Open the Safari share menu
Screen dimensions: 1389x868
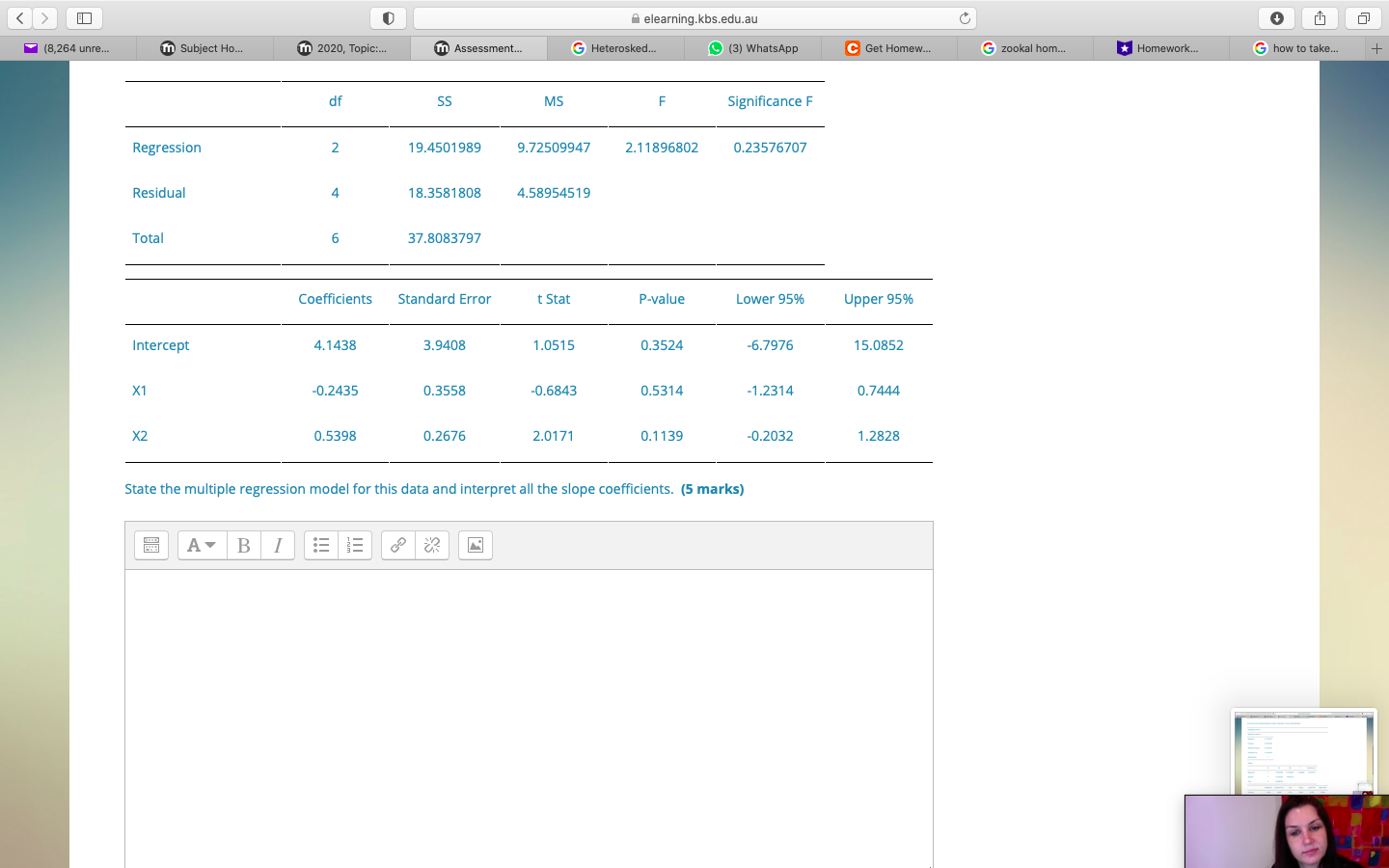(x=1320, y=18)
